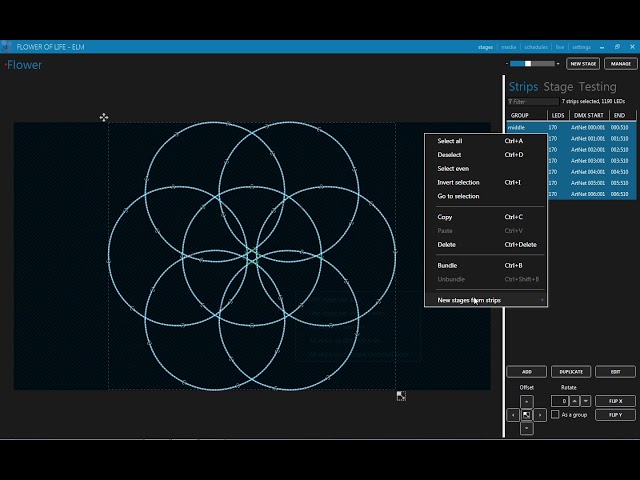640x480 pixels.
Task: Select the strip row with ArtNet 003:001
Action: 592,161
